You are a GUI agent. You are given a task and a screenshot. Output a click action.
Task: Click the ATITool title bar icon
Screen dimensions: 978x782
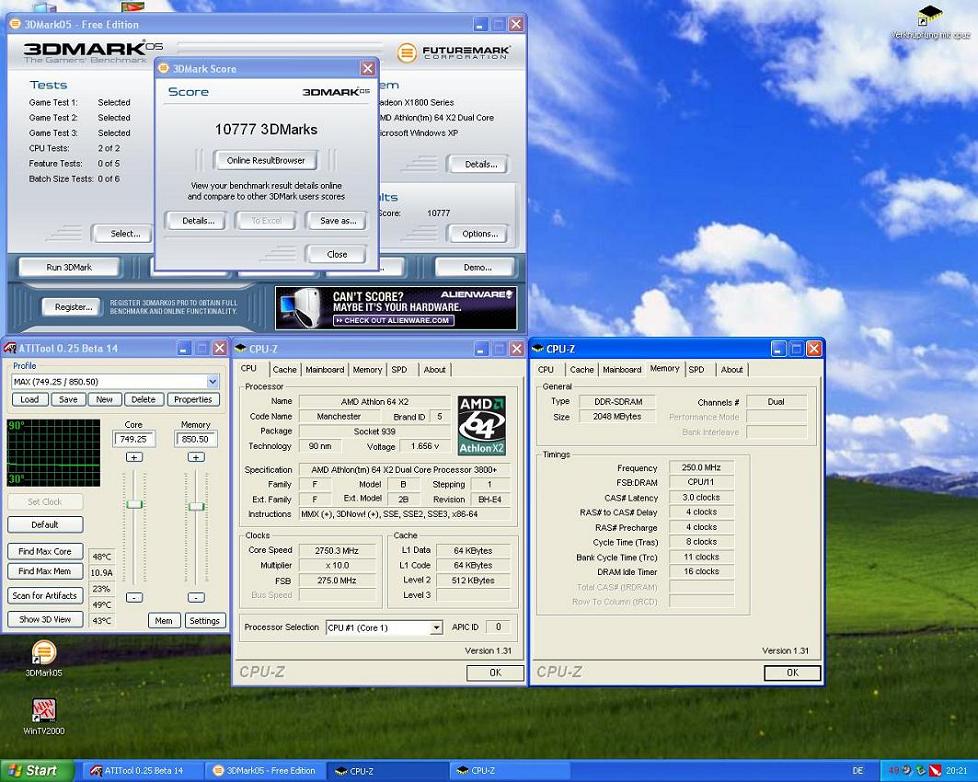click(10, 348)
